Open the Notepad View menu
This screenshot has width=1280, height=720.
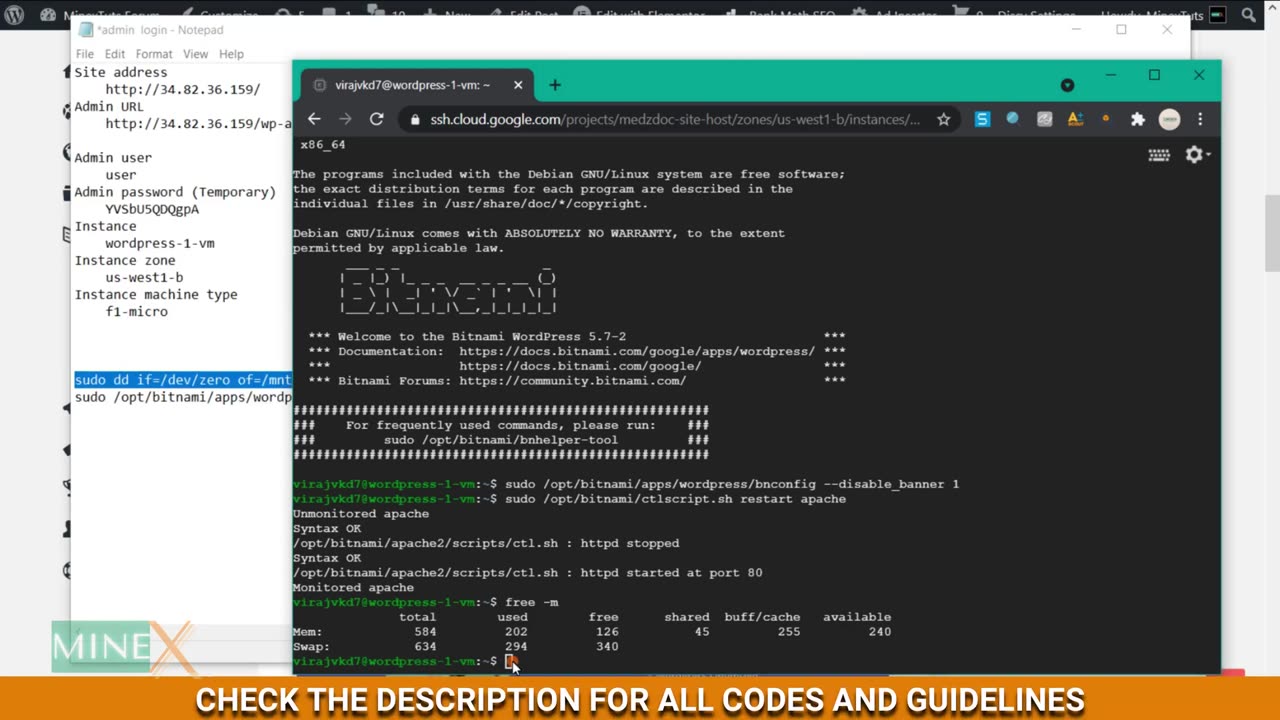click(x=195, y=54)
